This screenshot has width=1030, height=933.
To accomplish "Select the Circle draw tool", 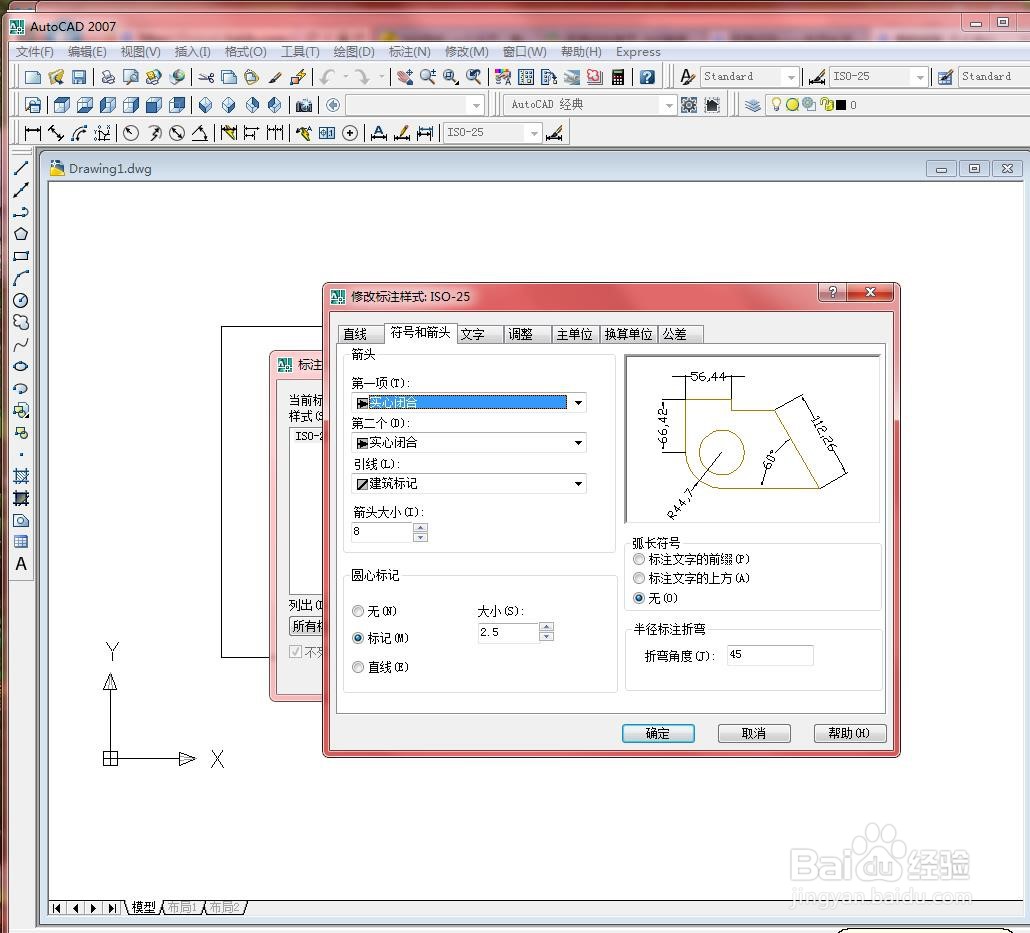I will click(x=21, y=300).
